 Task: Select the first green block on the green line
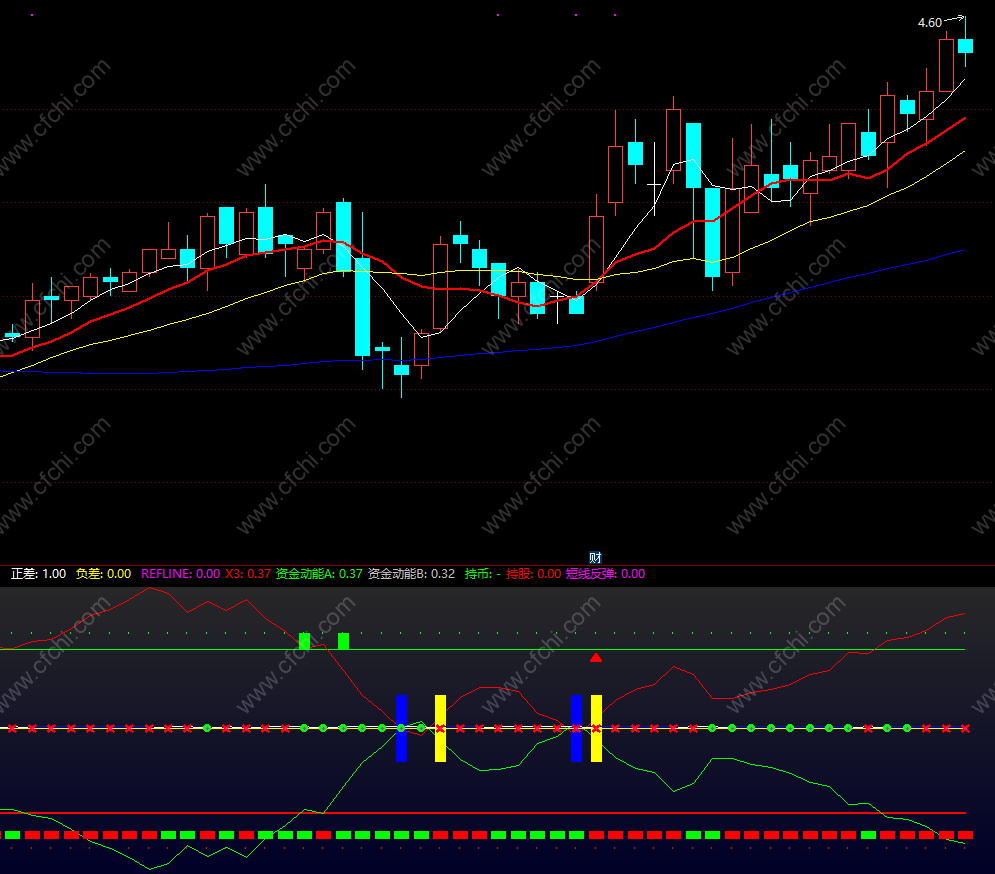click(x=305, y=641)
